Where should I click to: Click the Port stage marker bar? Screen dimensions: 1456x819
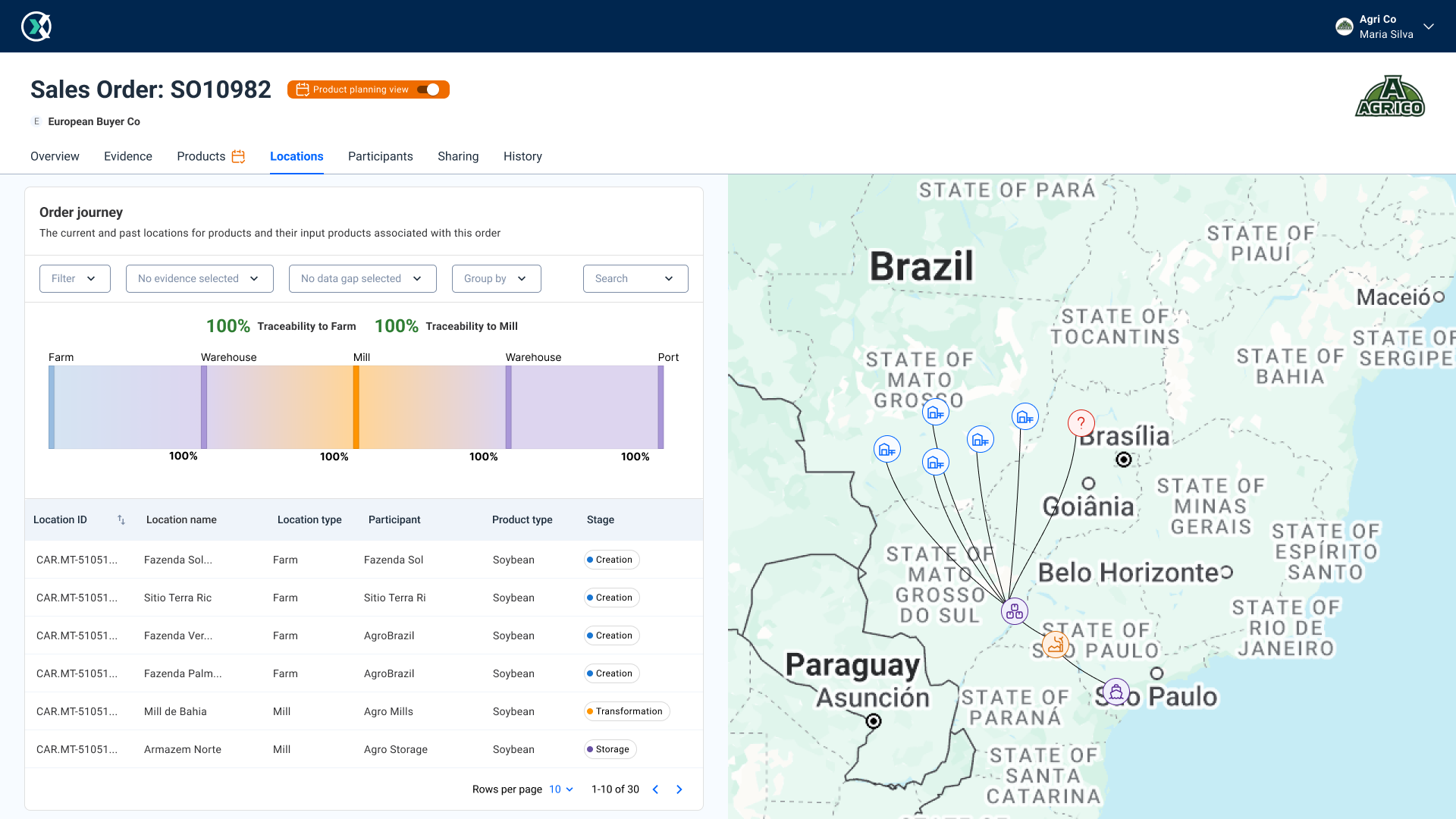pyautogui.click(x=661, y=407)
